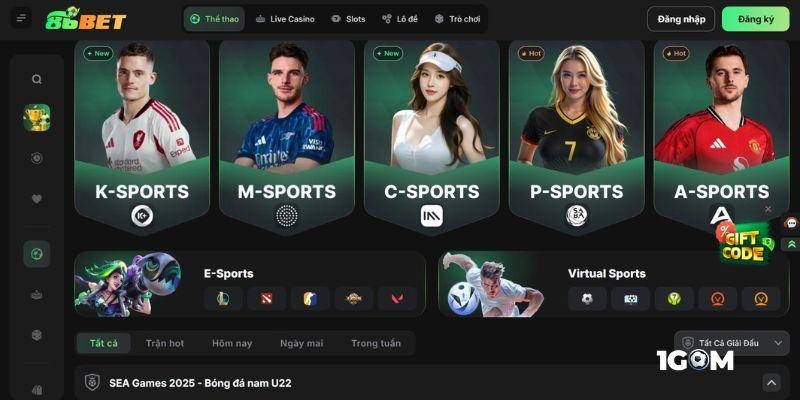
Task: Click the soccer ball icon under Virtual Sports
Action: point(587,299)
